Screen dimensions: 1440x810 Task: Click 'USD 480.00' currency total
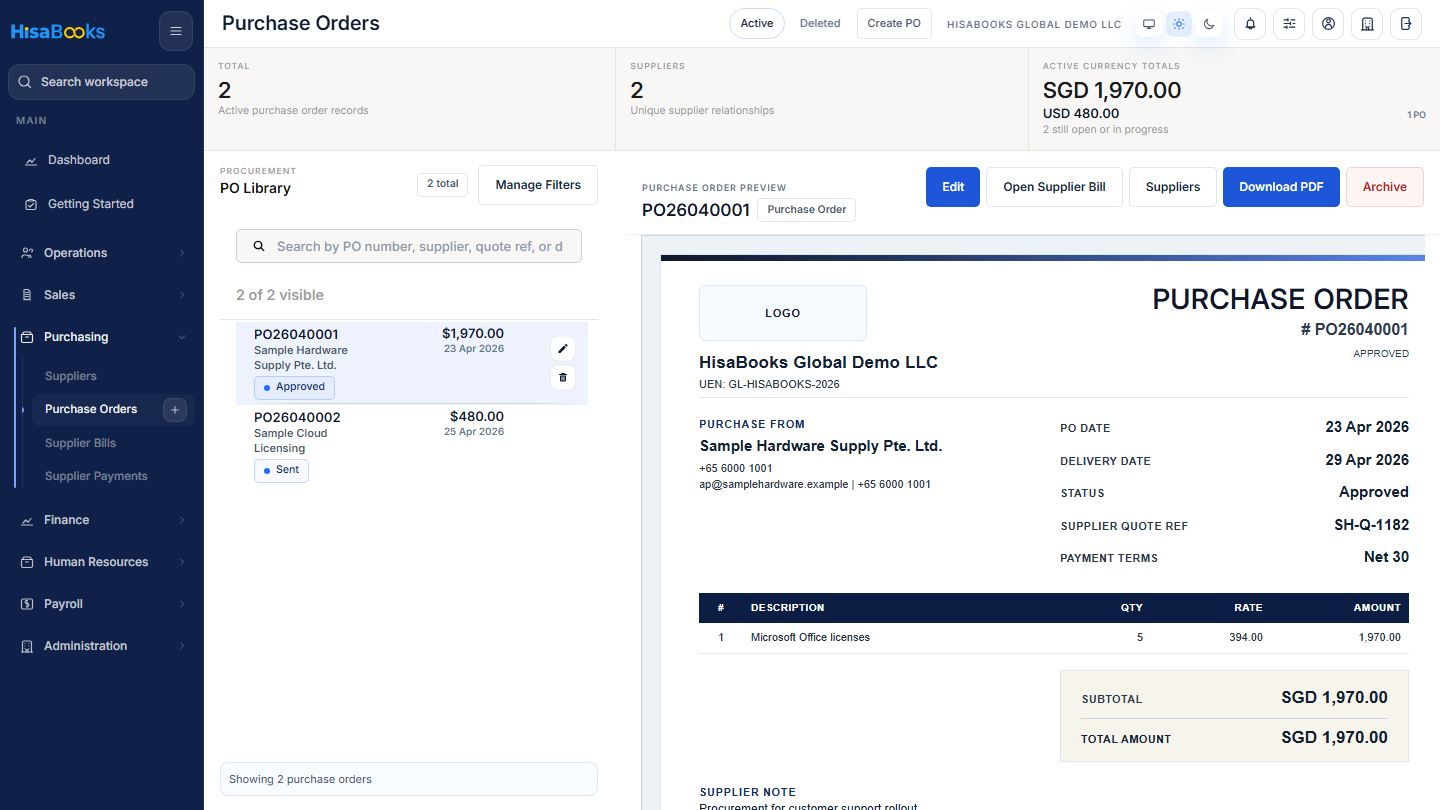[1081, 114]
